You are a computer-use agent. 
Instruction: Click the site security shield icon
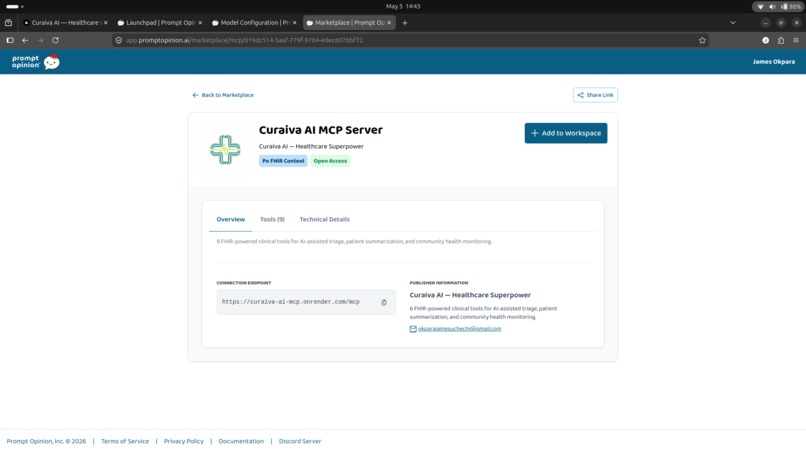119,40
